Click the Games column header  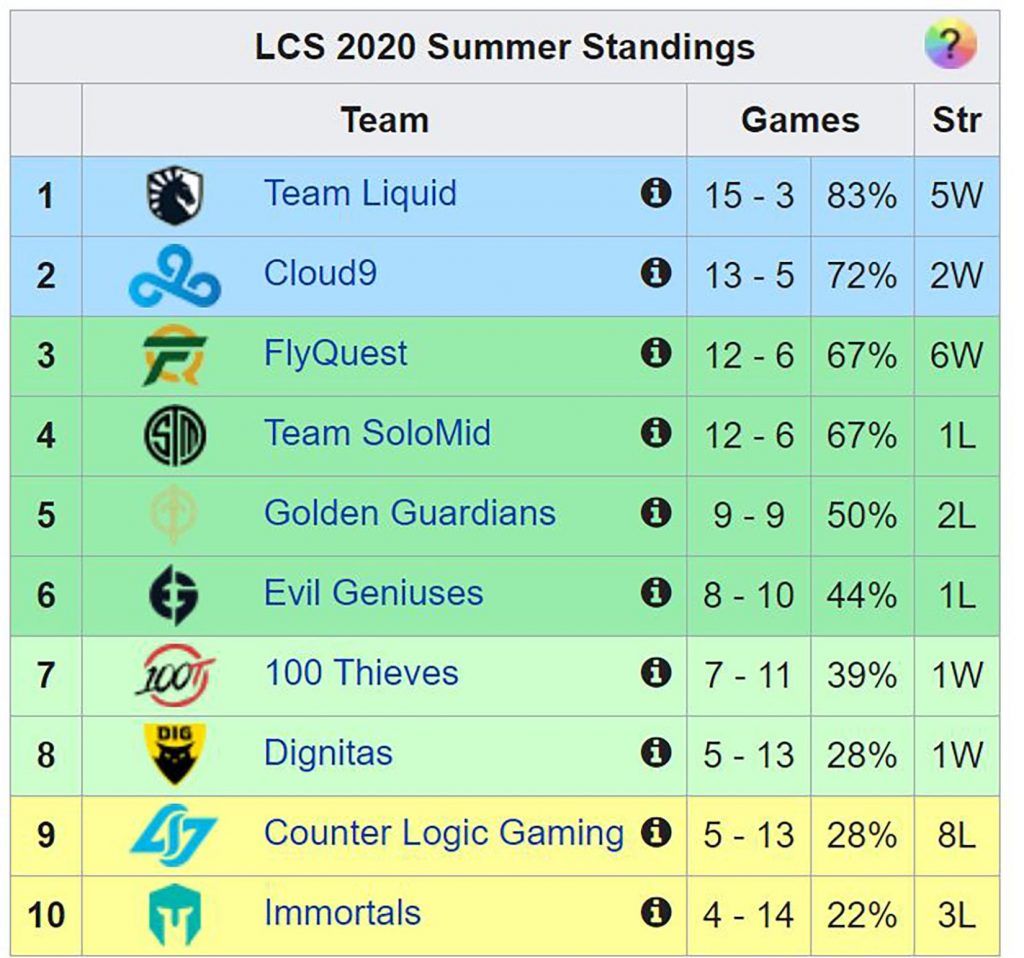coord(800,120)
